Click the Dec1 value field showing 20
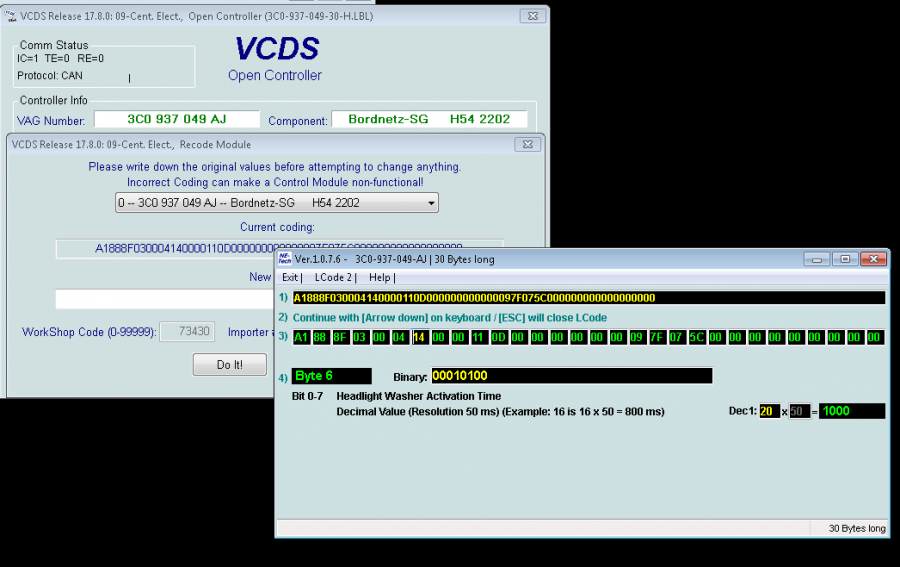The width and height of the screenshot is (900, 567). coord(767,411)
